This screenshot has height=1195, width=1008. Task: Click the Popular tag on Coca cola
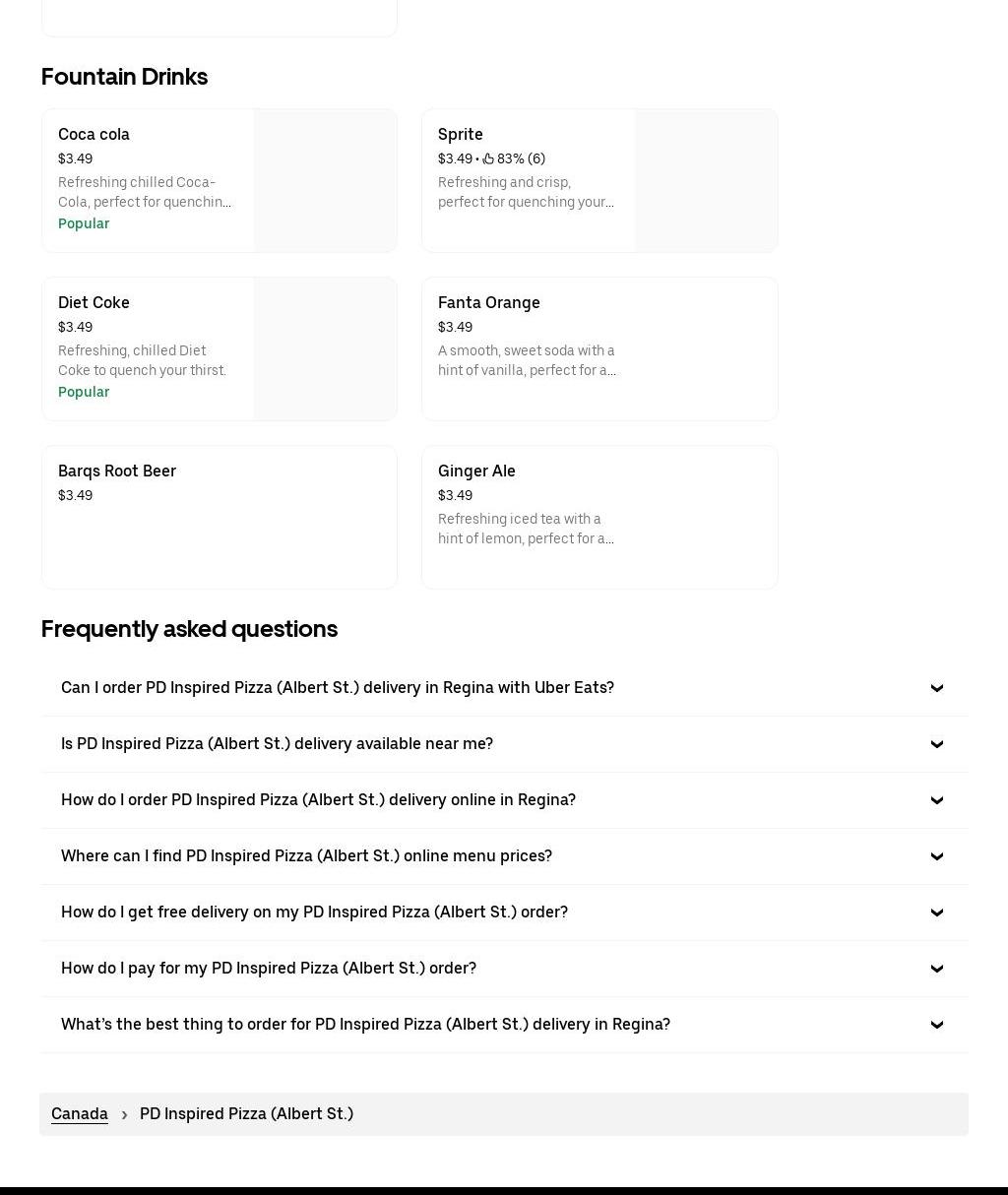click(x=84, y=223)
